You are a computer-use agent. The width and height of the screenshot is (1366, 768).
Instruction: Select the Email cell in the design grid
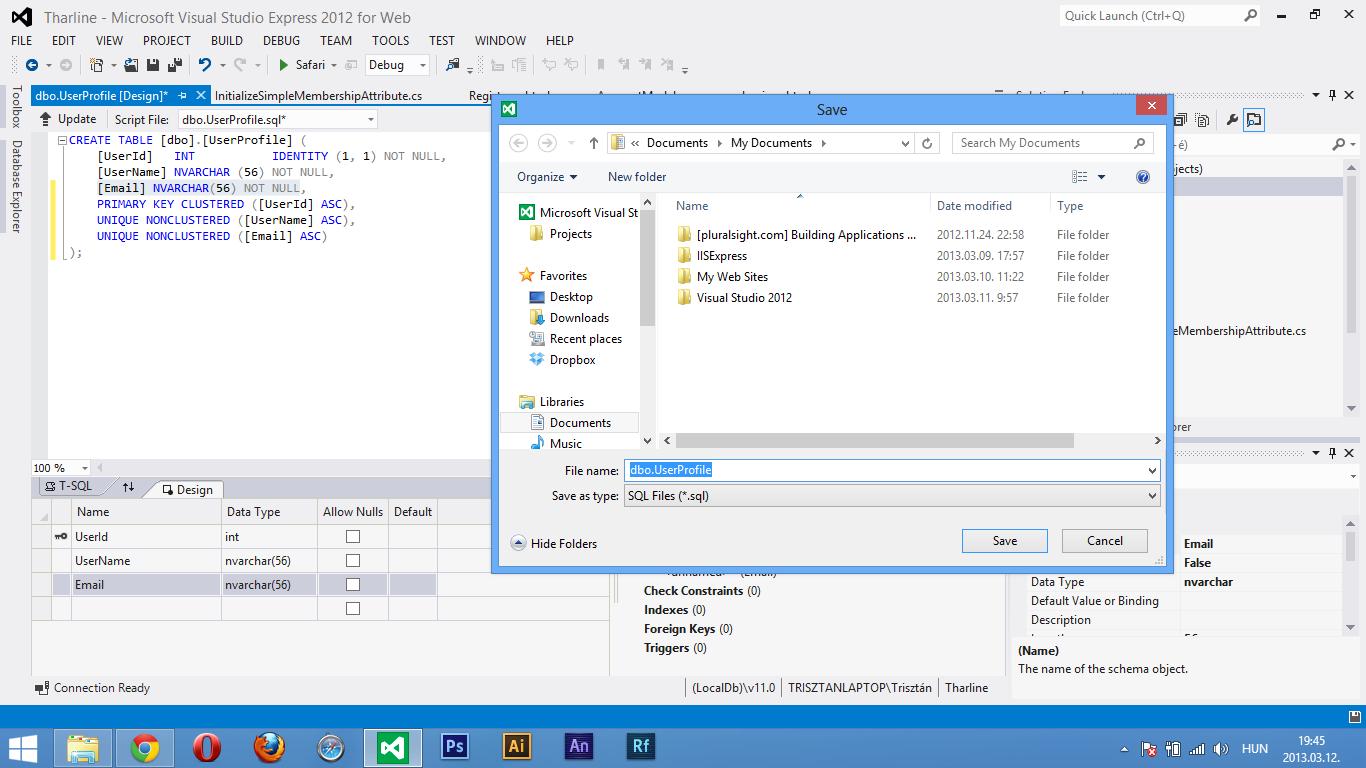(x=146, y=585)
